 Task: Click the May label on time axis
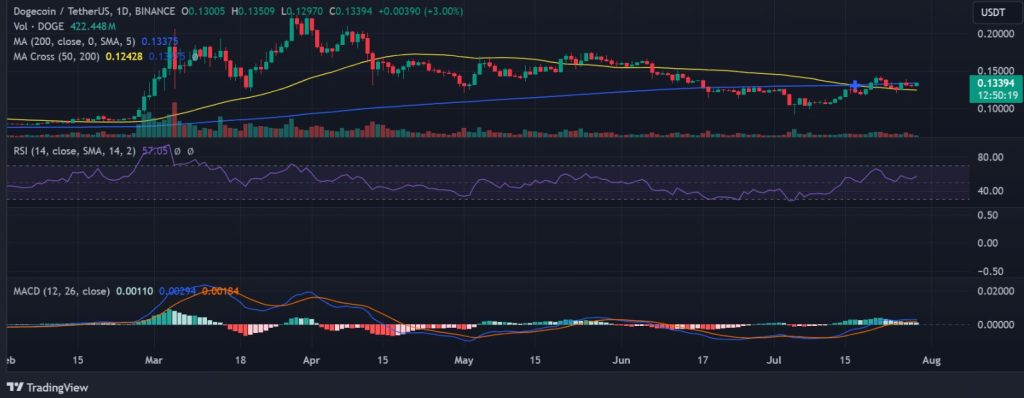click(463, 360)
